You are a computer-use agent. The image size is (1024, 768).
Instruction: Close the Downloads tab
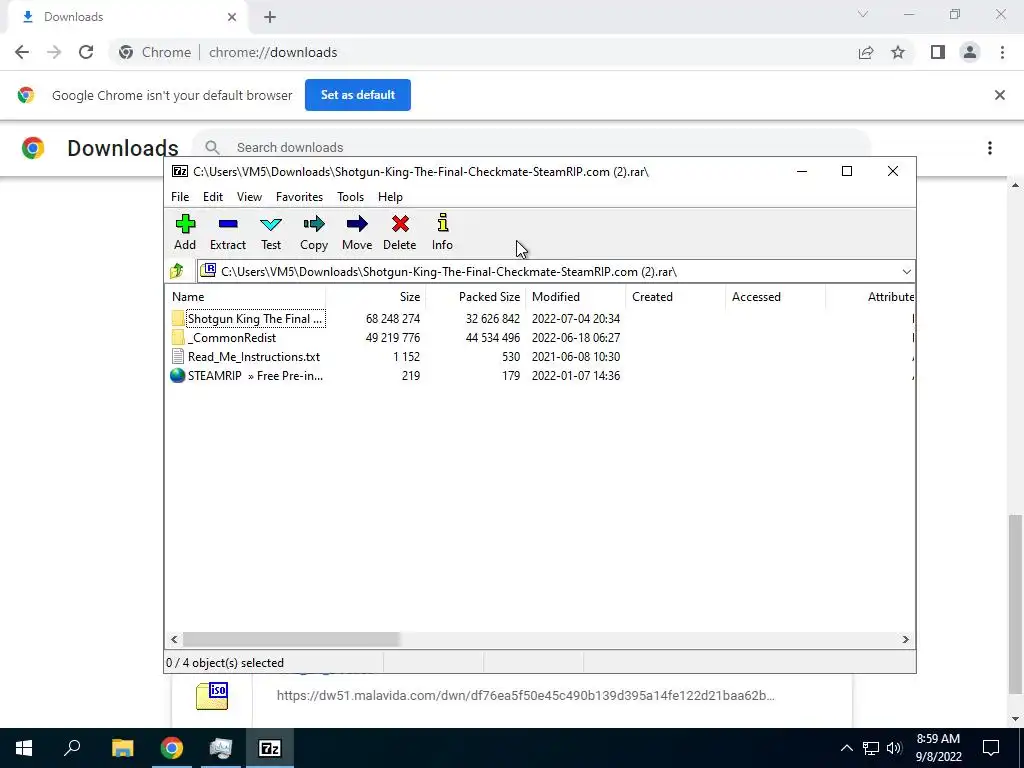pyautogui.click(x=232, y=17)
